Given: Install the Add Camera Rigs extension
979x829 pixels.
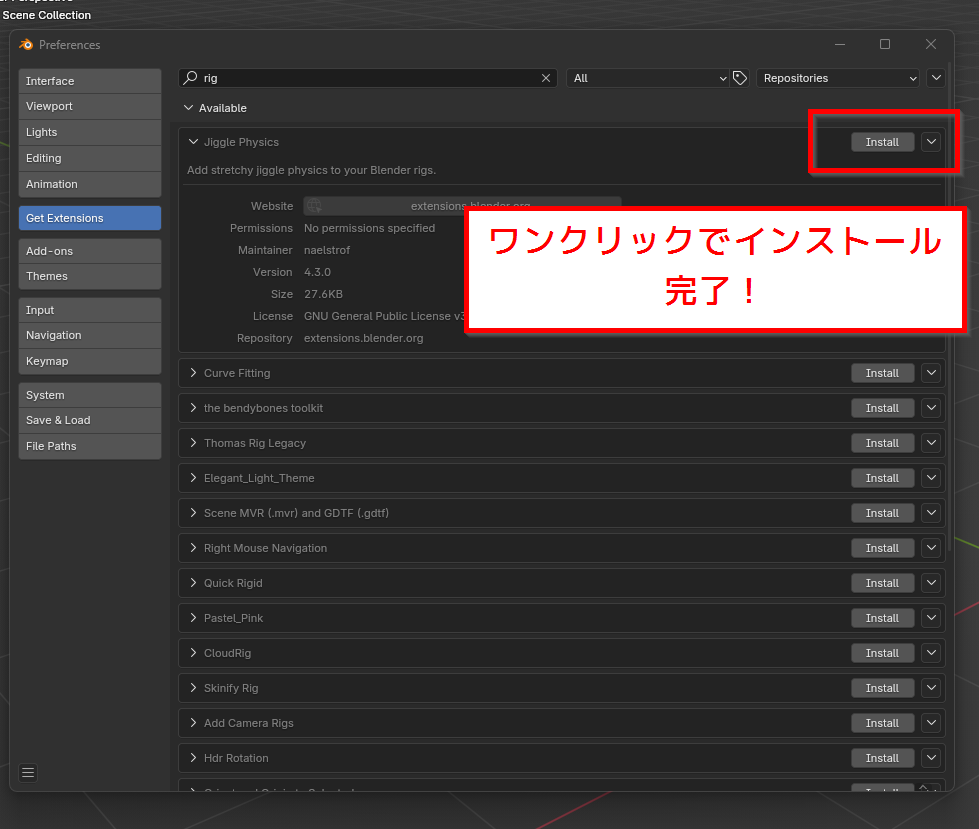Looking at the screenshot, I should click(x=882, y=723).
